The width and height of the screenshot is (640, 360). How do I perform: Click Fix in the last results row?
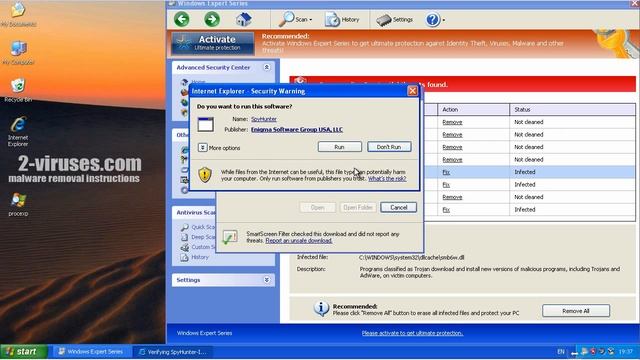pyautogui.click(x=446, y=210)
